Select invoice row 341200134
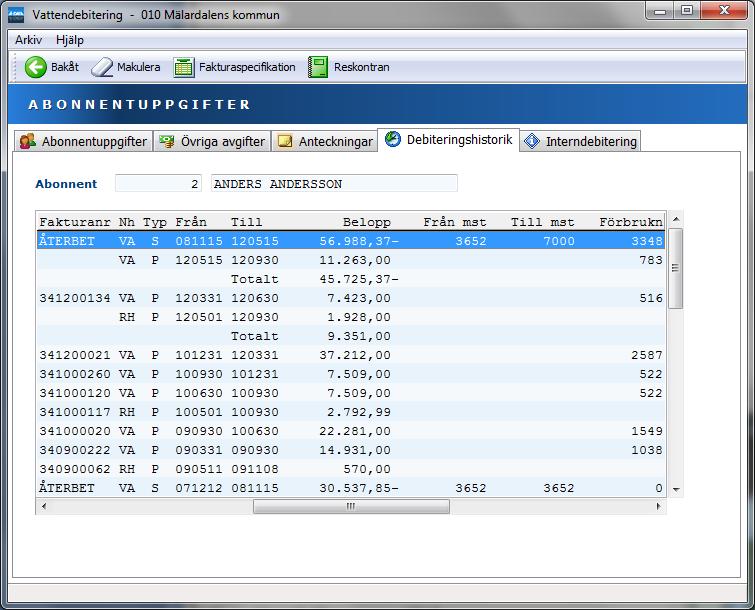 point(351,298)
